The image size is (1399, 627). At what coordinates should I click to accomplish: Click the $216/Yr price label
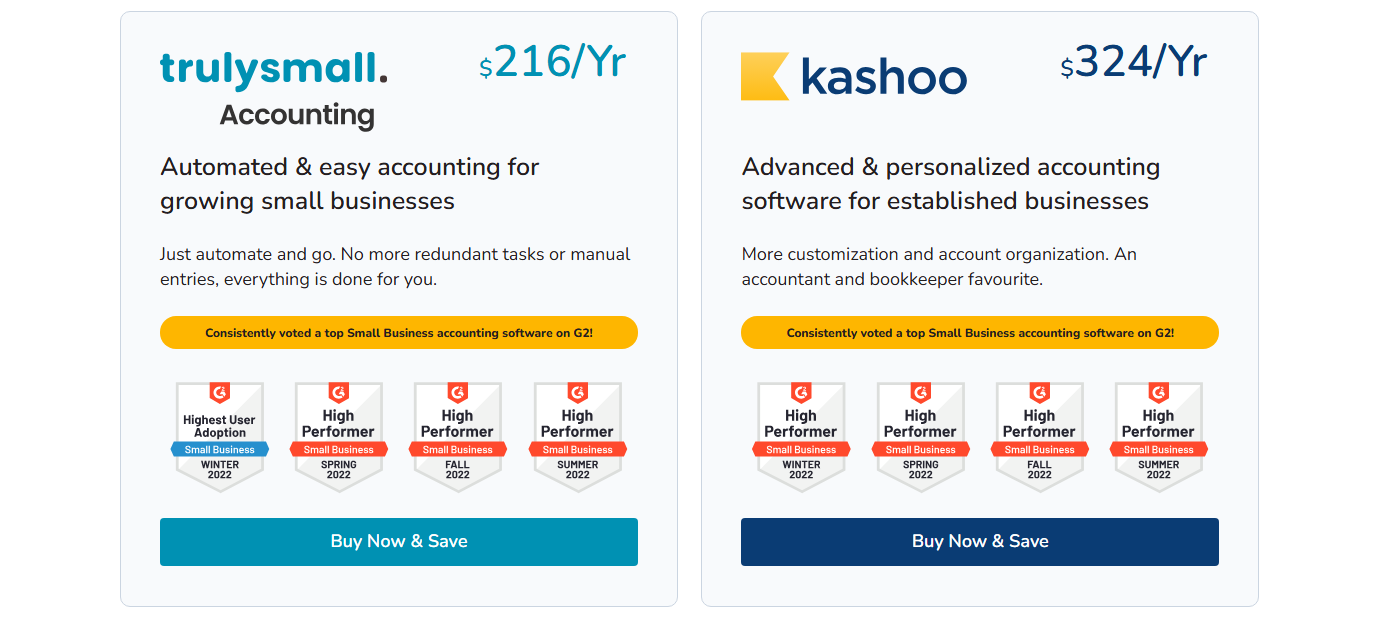tap(551, 61)
